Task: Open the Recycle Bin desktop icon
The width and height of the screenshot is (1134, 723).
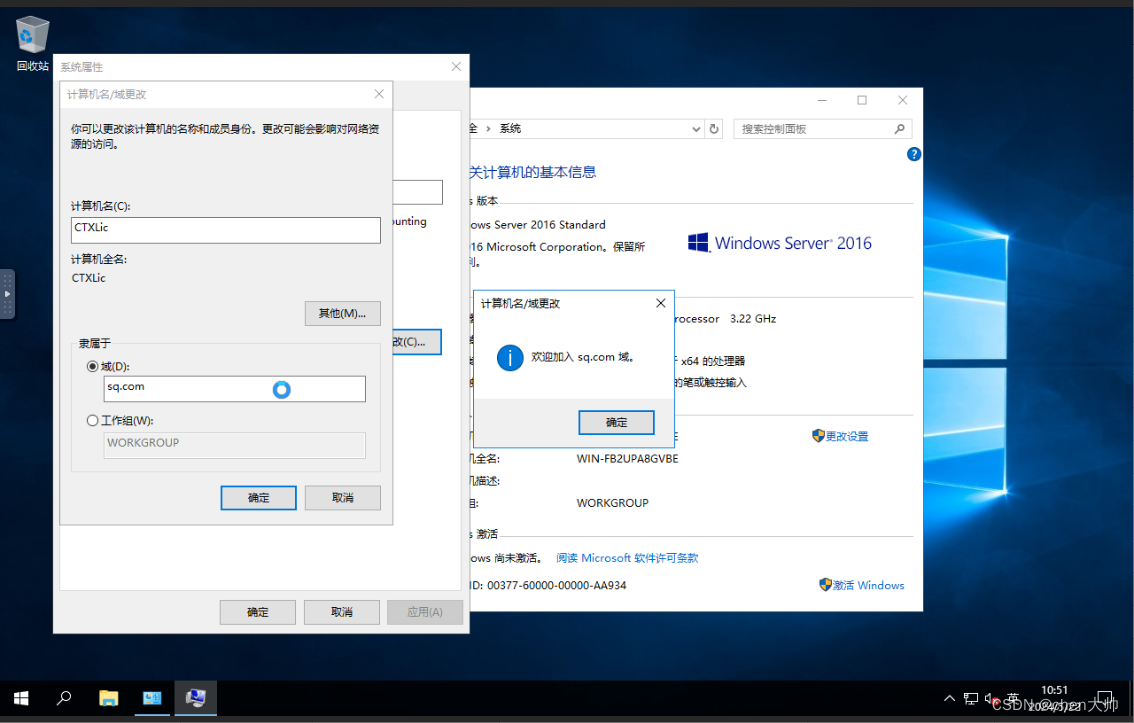Action: [x=32, y=43]
